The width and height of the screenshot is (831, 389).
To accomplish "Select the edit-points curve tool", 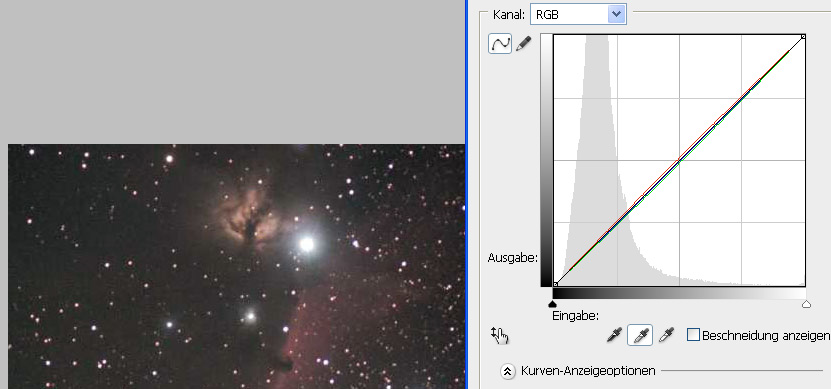I will pos(500,43).
